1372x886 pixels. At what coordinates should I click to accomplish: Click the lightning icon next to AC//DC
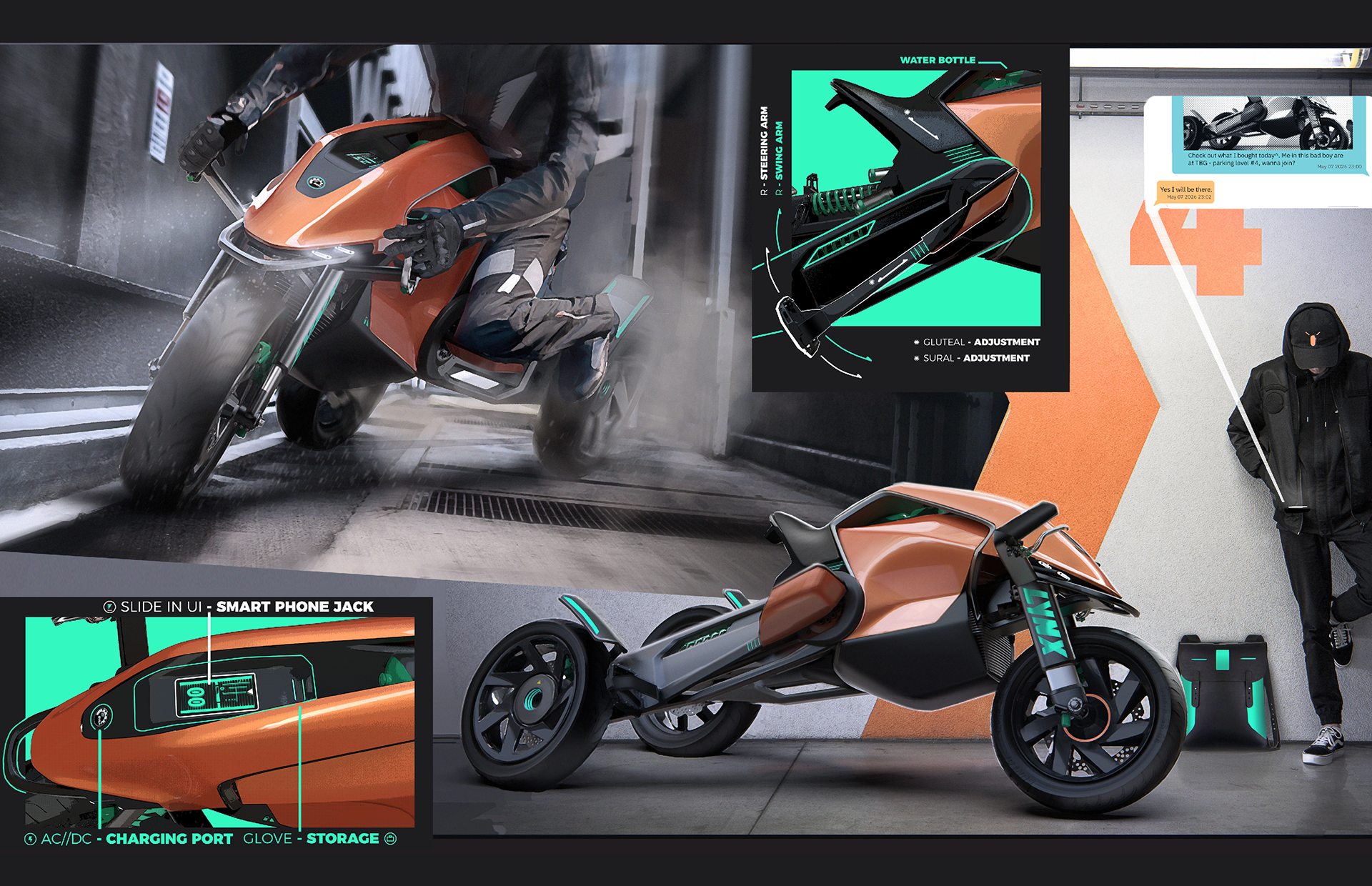point(30,840)
